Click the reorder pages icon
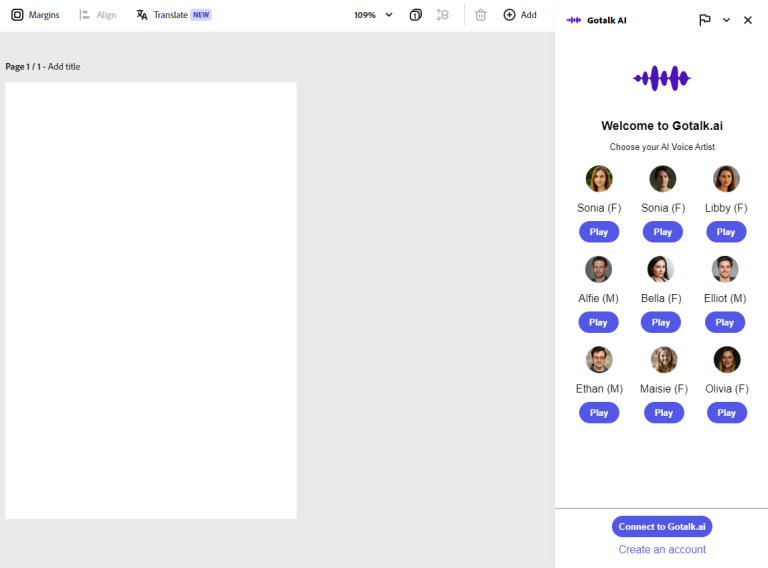768x568 pixels. pyautogui.click(x=442, y=15)
